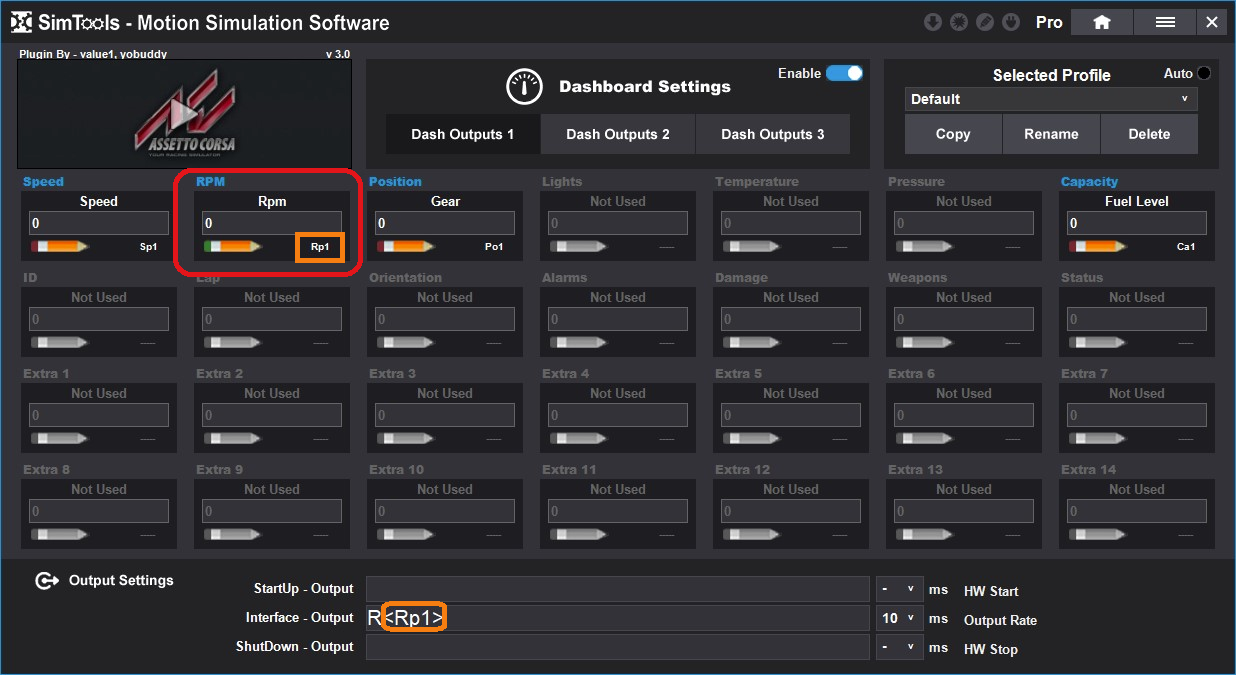Click the Gear pencil edit icon

click(405, 246)
